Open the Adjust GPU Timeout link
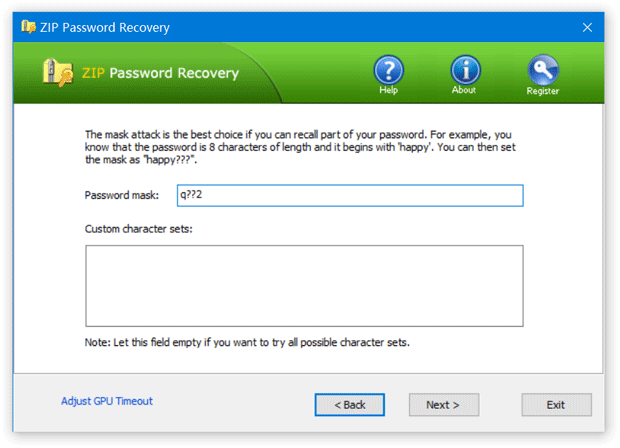Image resolution: width=620 pixels, height=448 pixels. (x=107, y=402)
